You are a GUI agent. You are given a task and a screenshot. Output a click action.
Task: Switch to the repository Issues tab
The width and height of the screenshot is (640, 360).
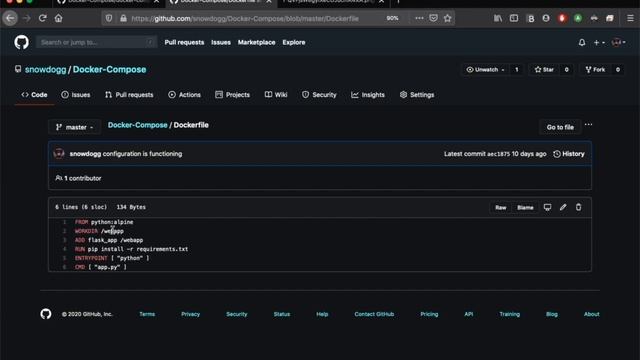(76, 95)
